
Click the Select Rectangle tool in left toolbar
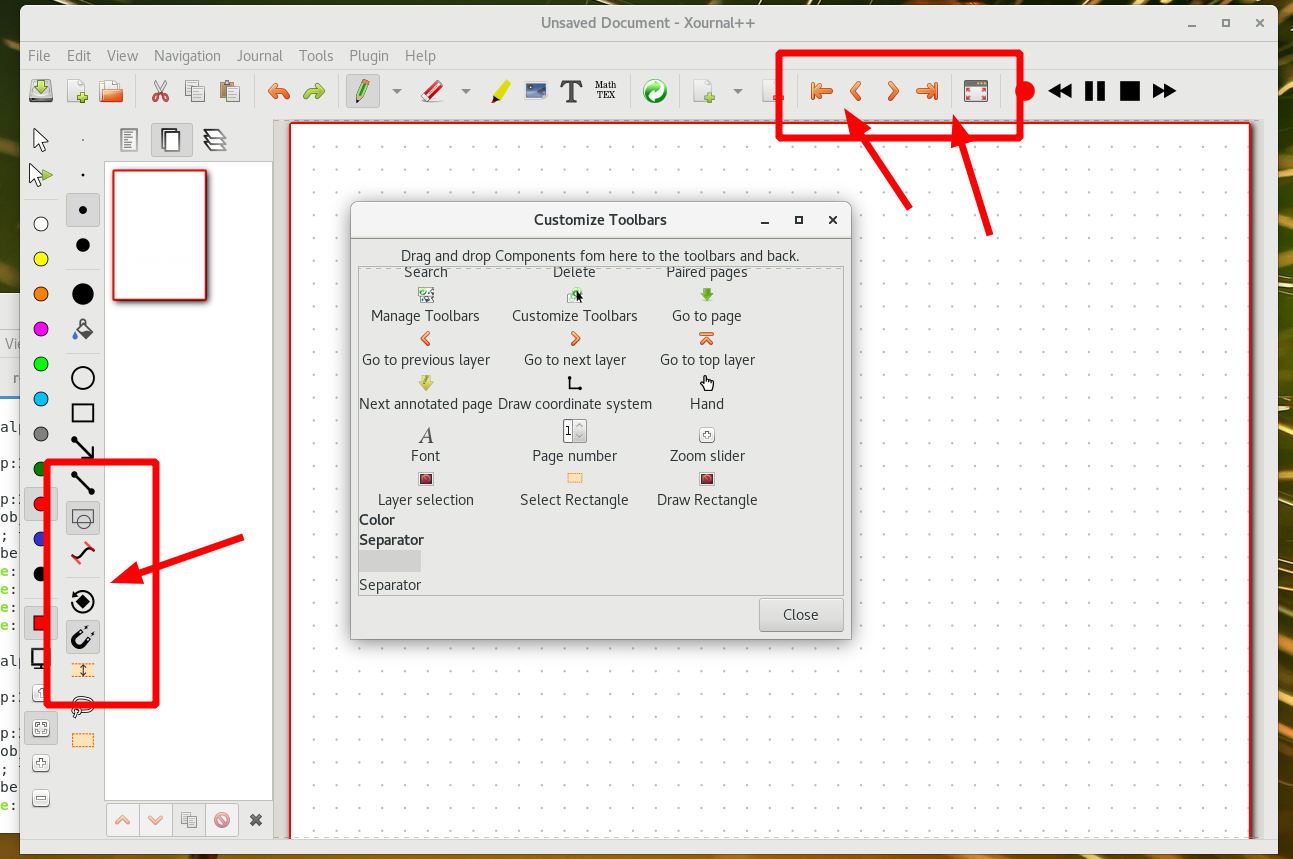(83, 741)
